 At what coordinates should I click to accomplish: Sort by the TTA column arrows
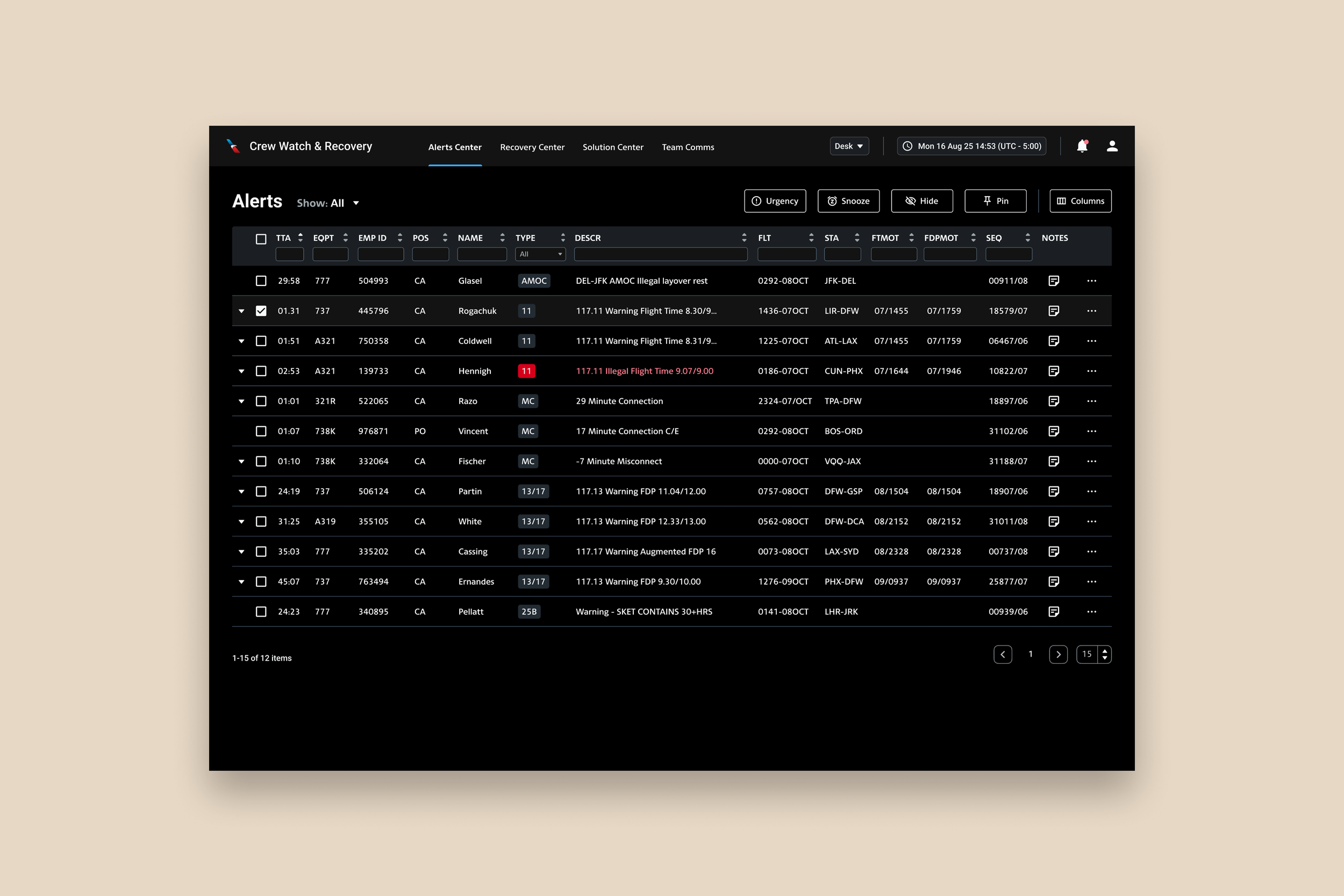tap(301, 238)
